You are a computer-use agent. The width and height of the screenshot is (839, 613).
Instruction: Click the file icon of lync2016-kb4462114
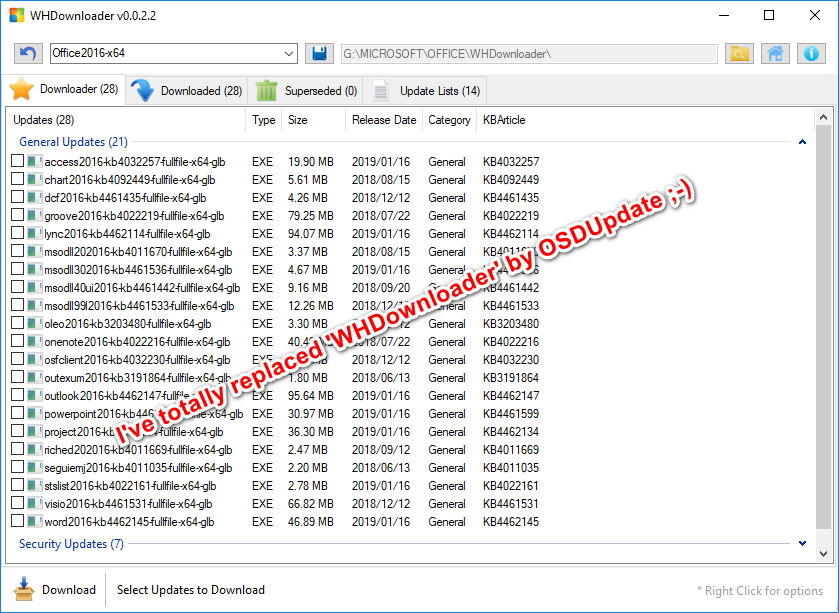[35, 233]
